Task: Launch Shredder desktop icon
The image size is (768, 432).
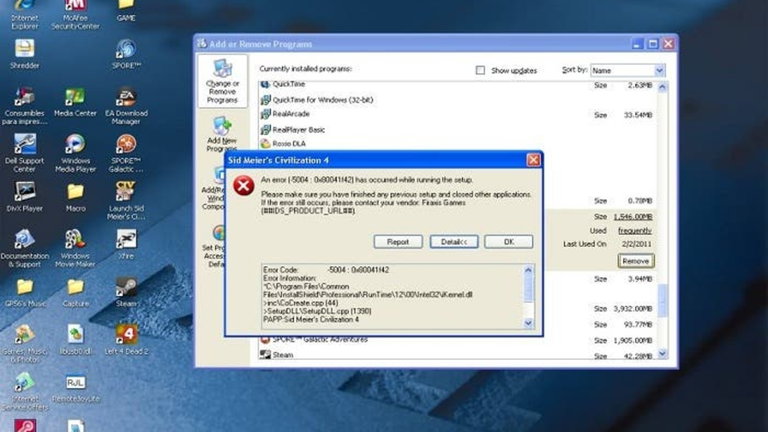Action: pyautogui.click(x=24, y=54)
